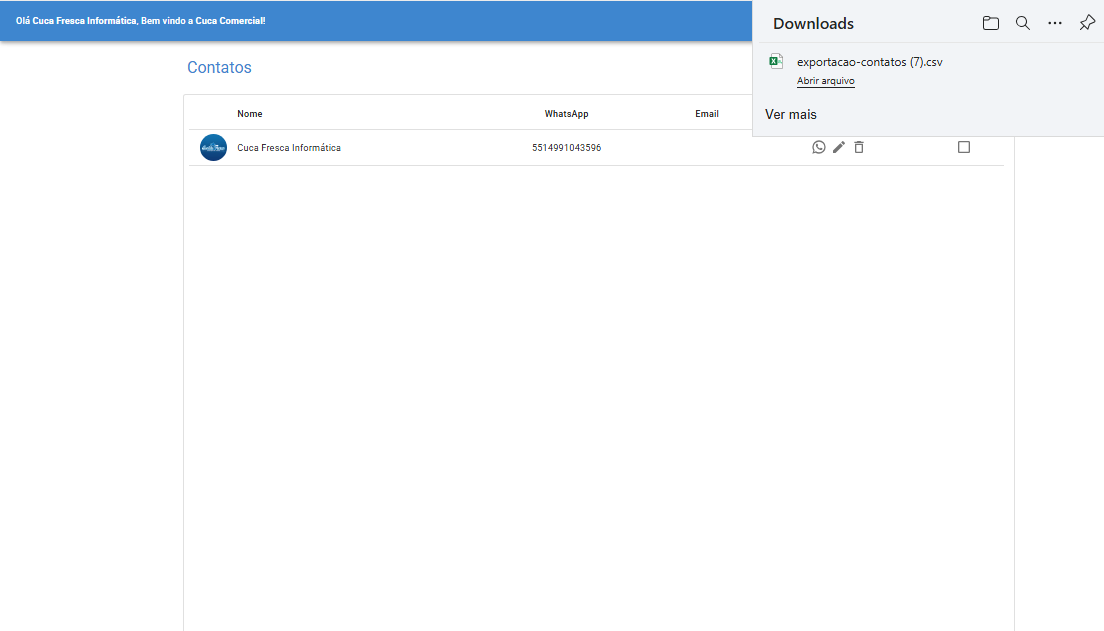Click Ver mais in Downloads
This screenshot has width=1104, height=631.
(791, 114)
